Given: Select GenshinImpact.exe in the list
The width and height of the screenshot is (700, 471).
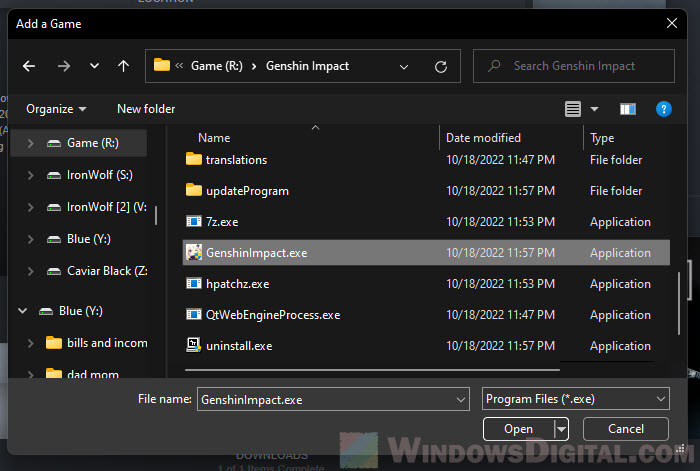Looking at the screenshot, I should [426, 253].
